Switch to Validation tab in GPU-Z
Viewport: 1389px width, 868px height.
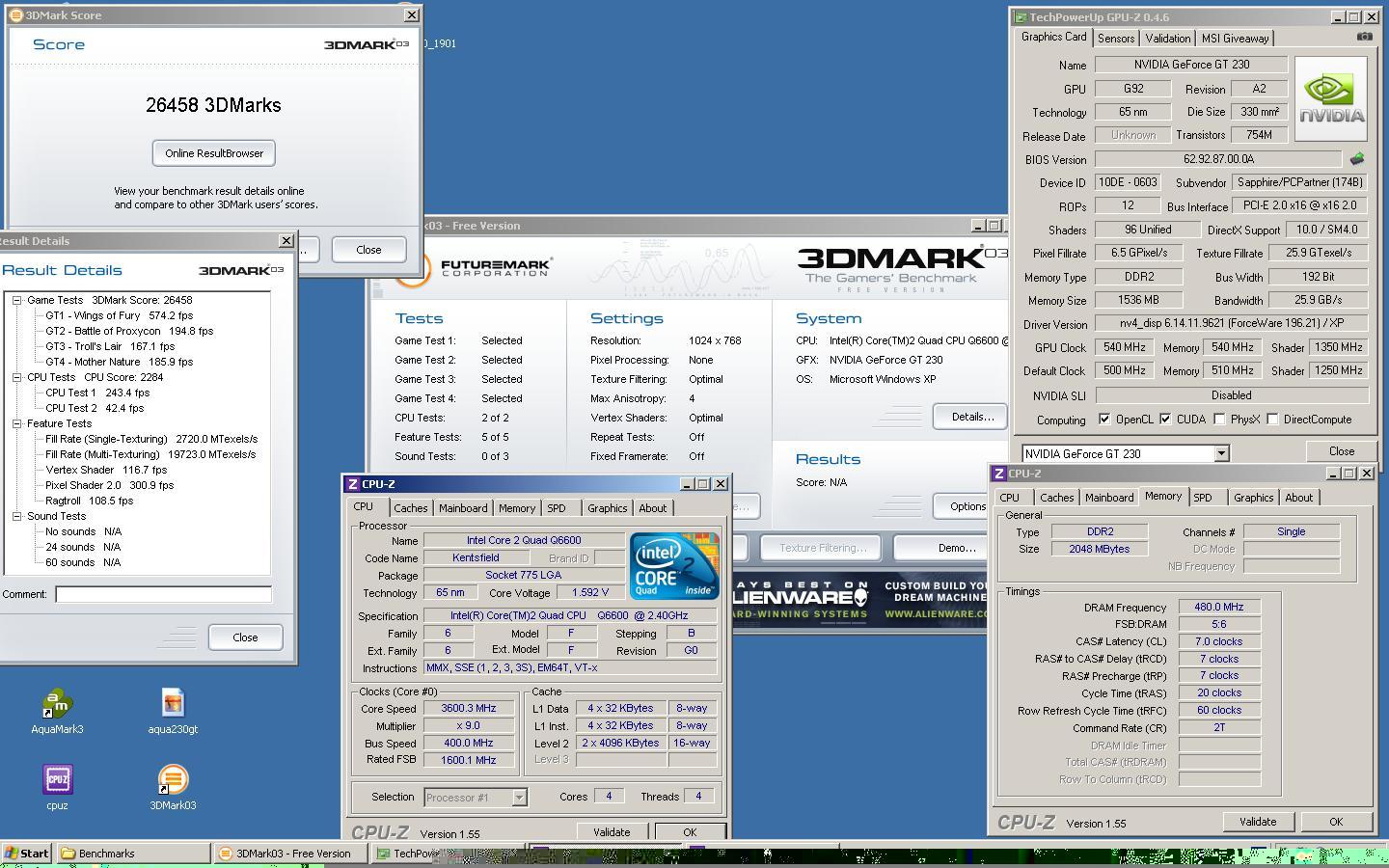click(x=1167, y=39)
